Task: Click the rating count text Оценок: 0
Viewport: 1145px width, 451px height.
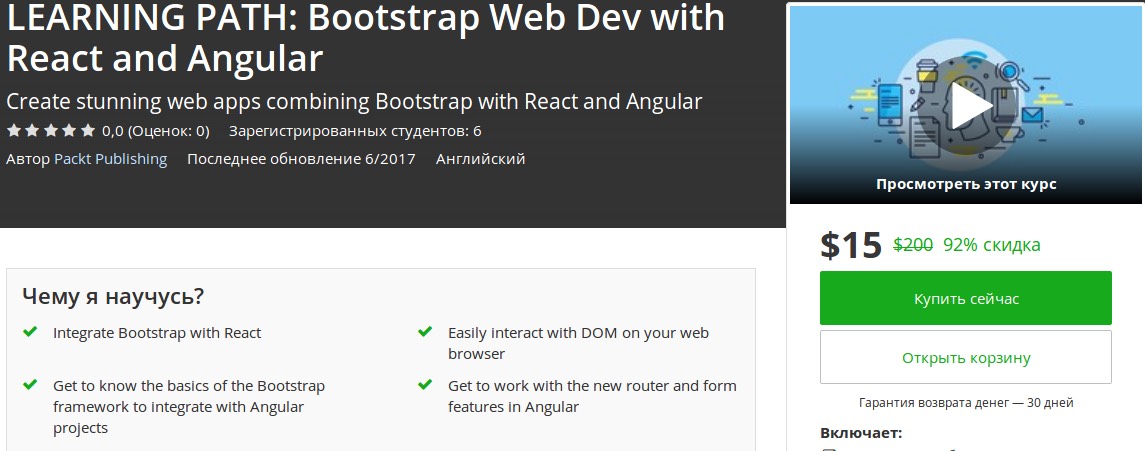Action: pyautogui.click(x=170, y=131)
